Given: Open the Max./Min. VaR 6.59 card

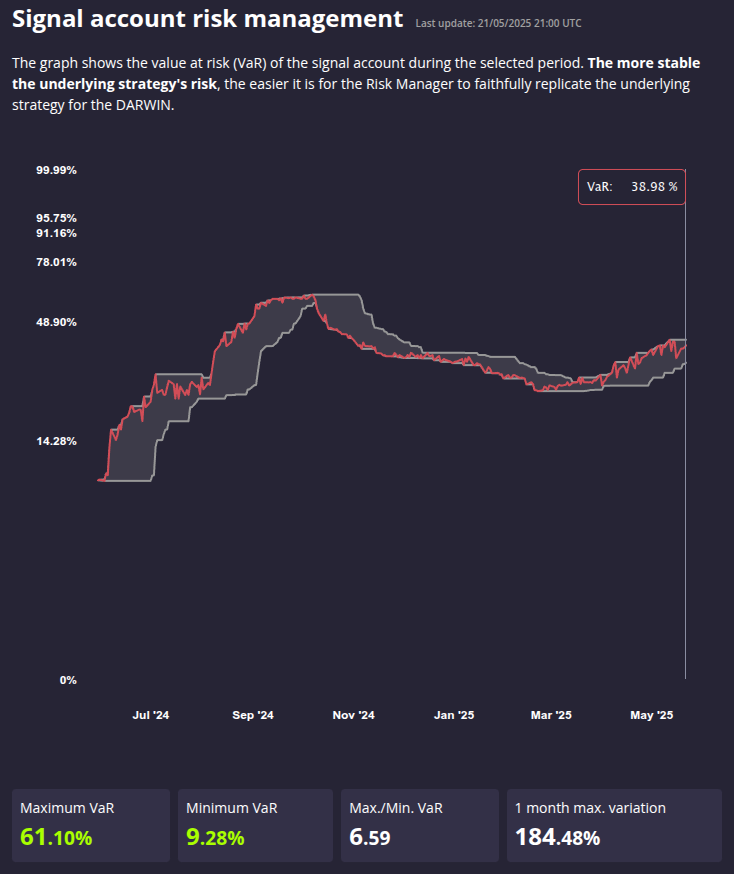Looking at the screenshot, I should pyautogui.click(x=420, y=825).
